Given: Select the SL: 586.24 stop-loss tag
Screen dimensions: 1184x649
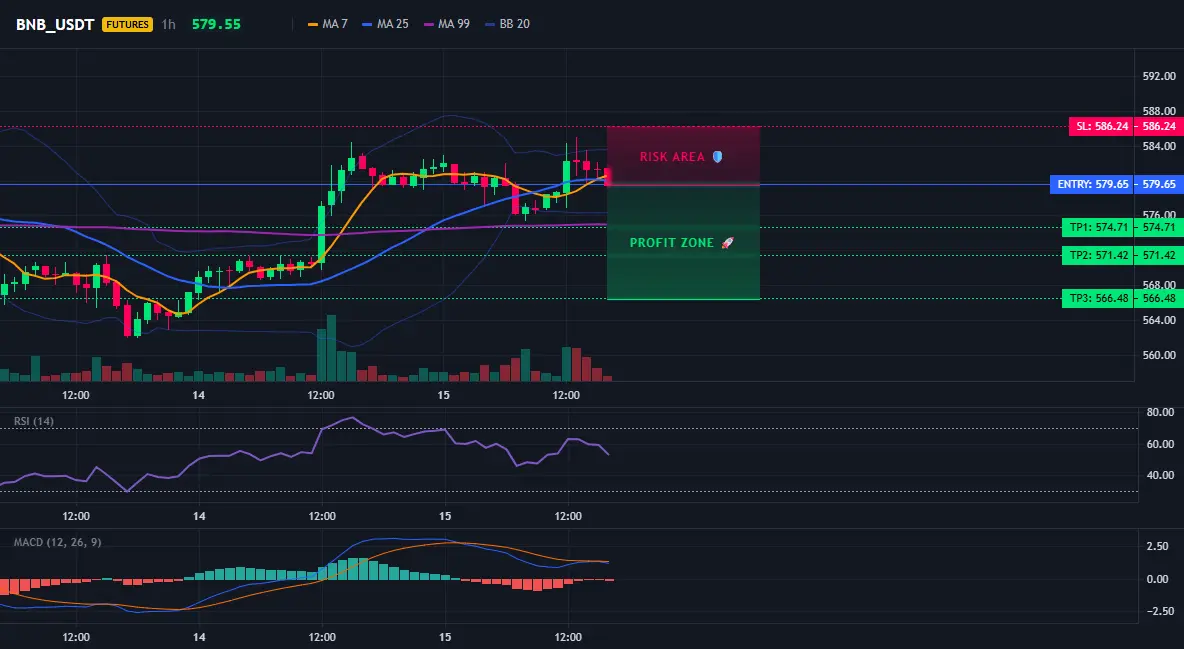Looking at the screenshot, I should 1102,126.
